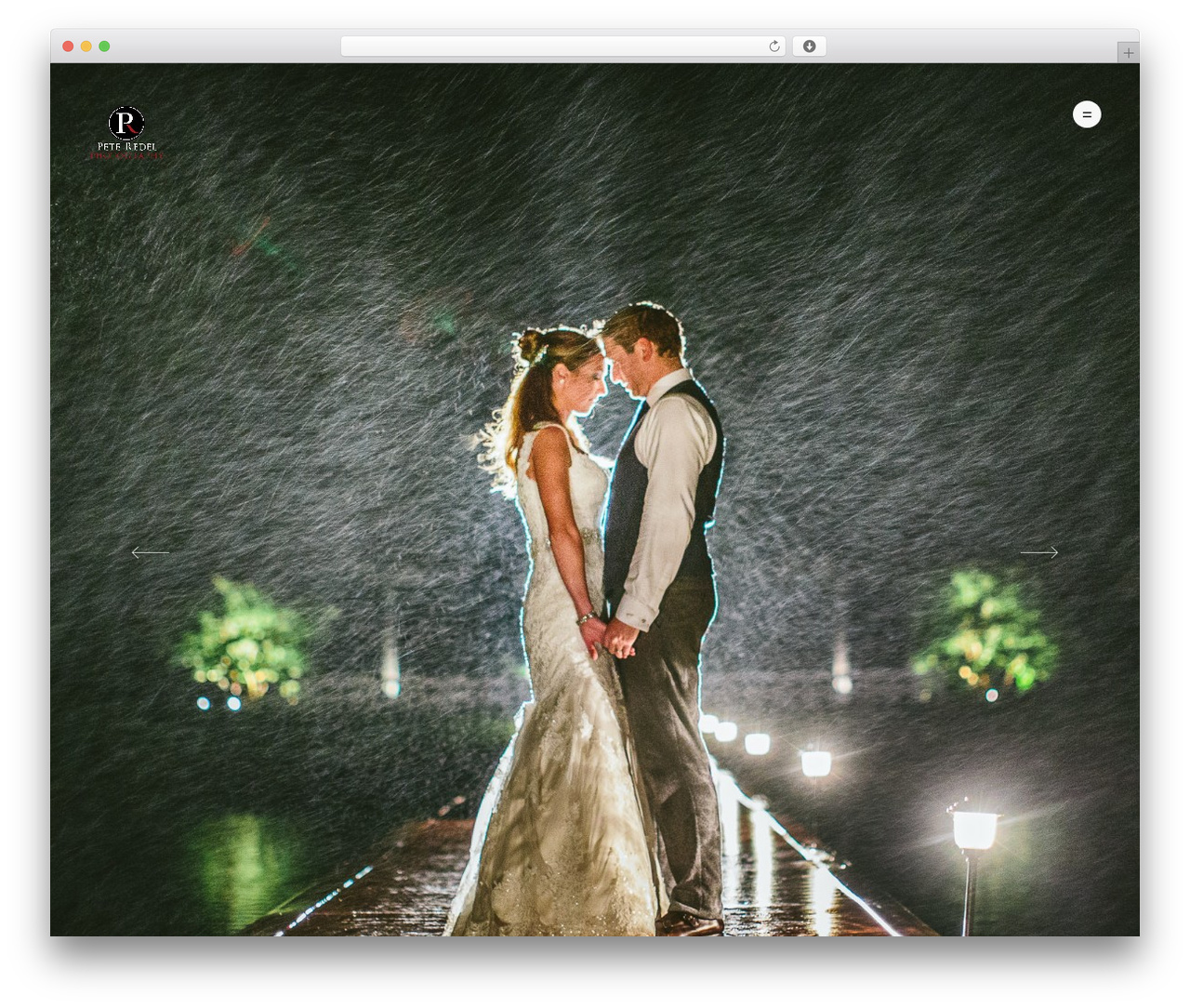Image resolution: width=1190 pixels, height=1008 pixels.
Task: Focus the browser address bar
Action: click(x=563, y=46)
